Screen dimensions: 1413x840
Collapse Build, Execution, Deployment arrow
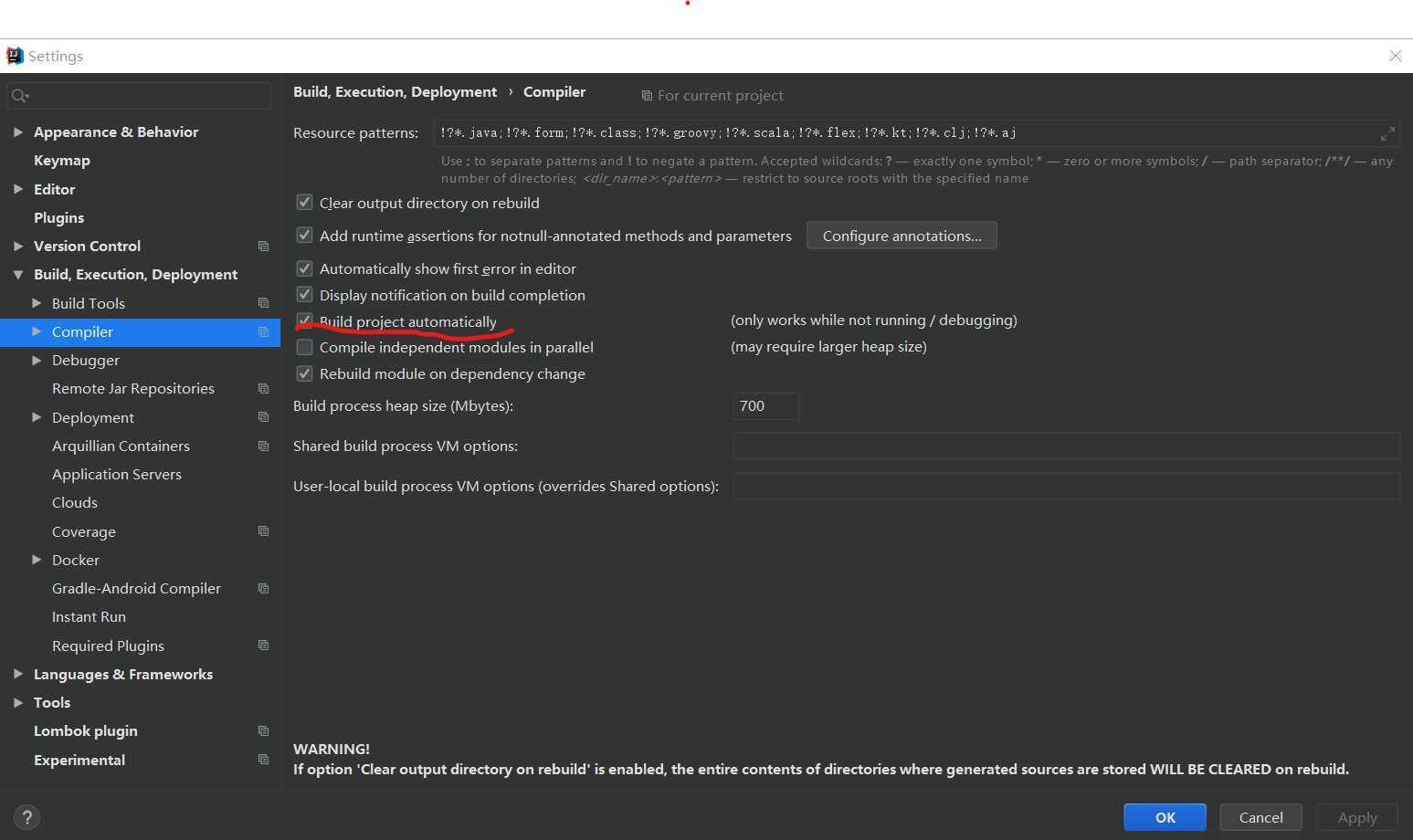[18, 274]
